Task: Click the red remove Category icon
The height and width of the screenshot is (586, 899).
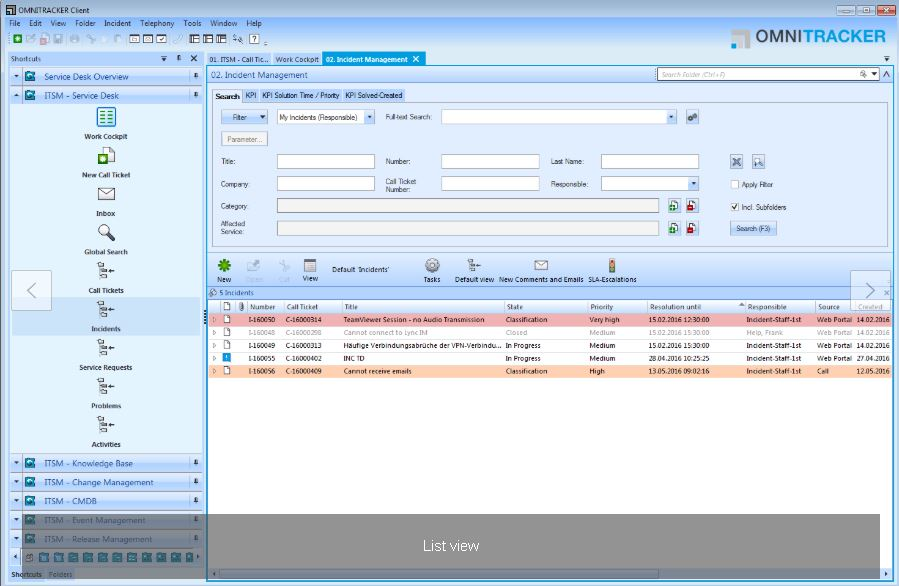Action: coord(691,205)
